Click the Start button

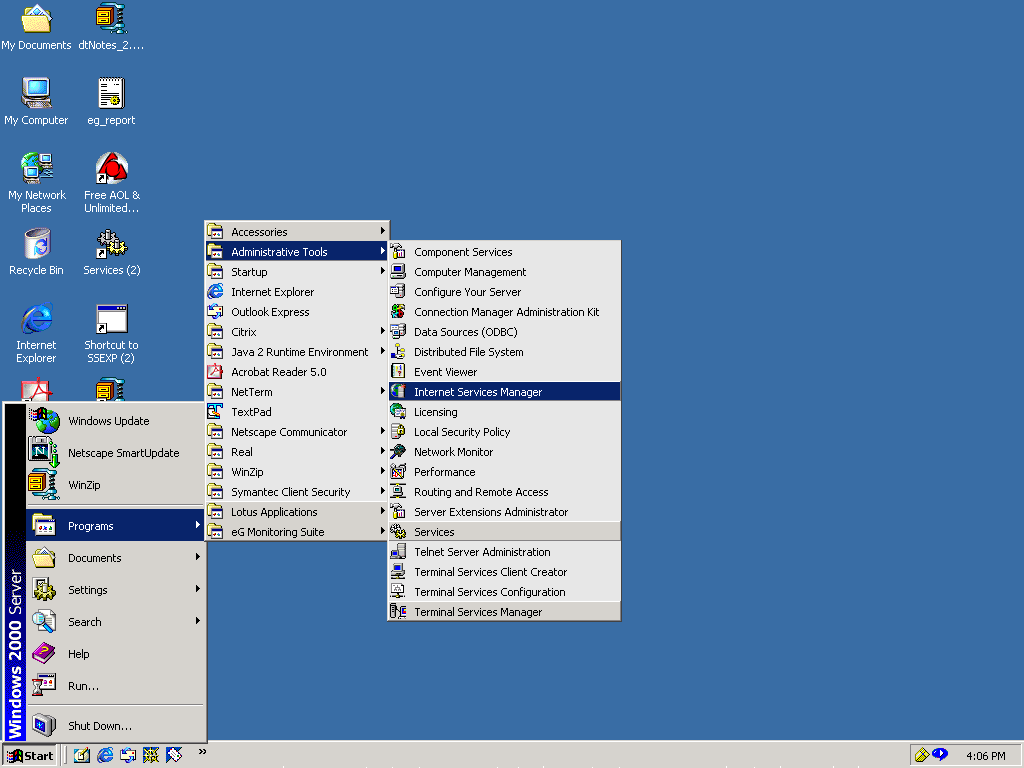point(30,756)
